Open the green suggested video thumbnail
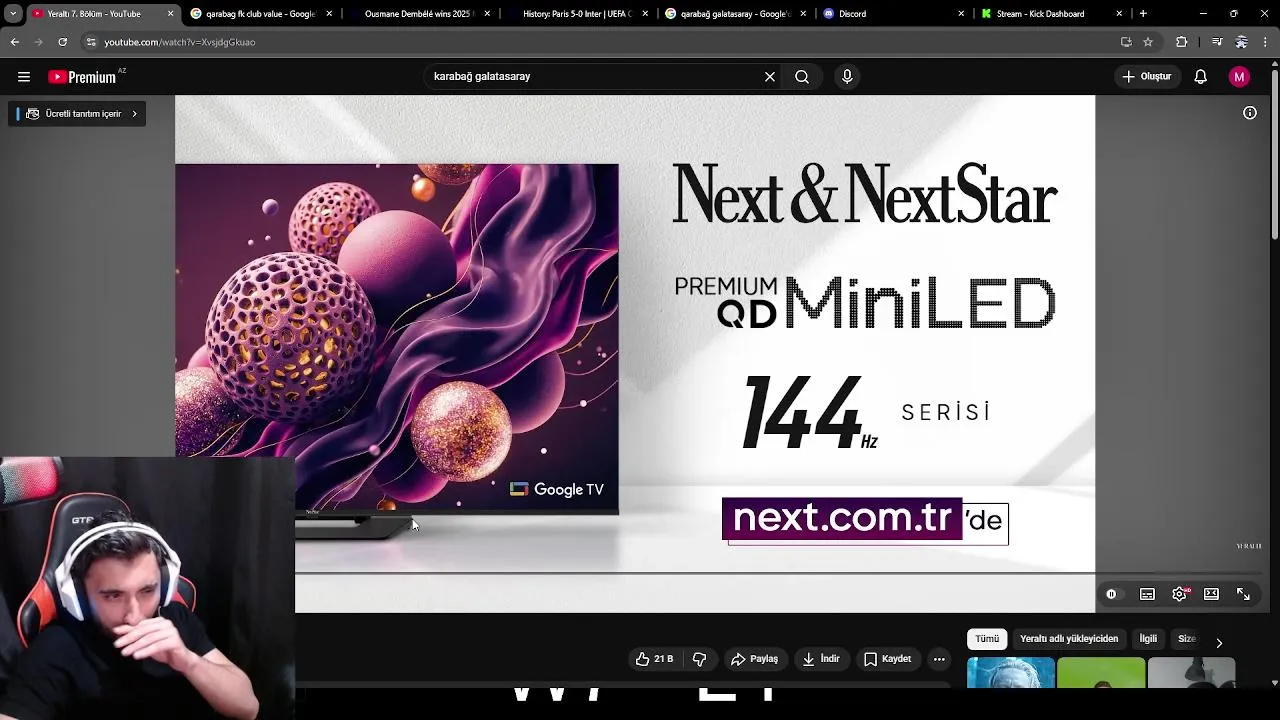 point(1101,672)
